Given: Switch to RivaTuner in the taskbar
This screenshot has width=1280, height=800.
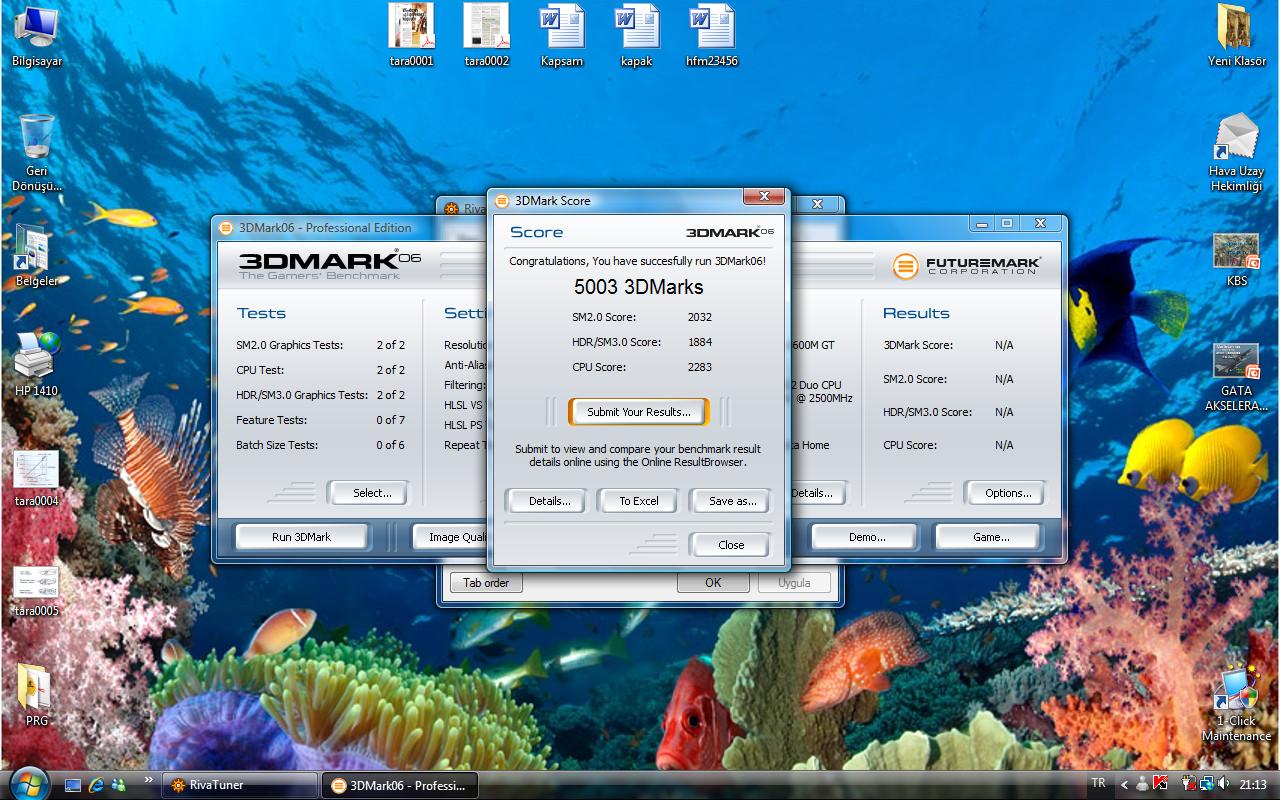Looking at the screenshot, I should [240, 785].
